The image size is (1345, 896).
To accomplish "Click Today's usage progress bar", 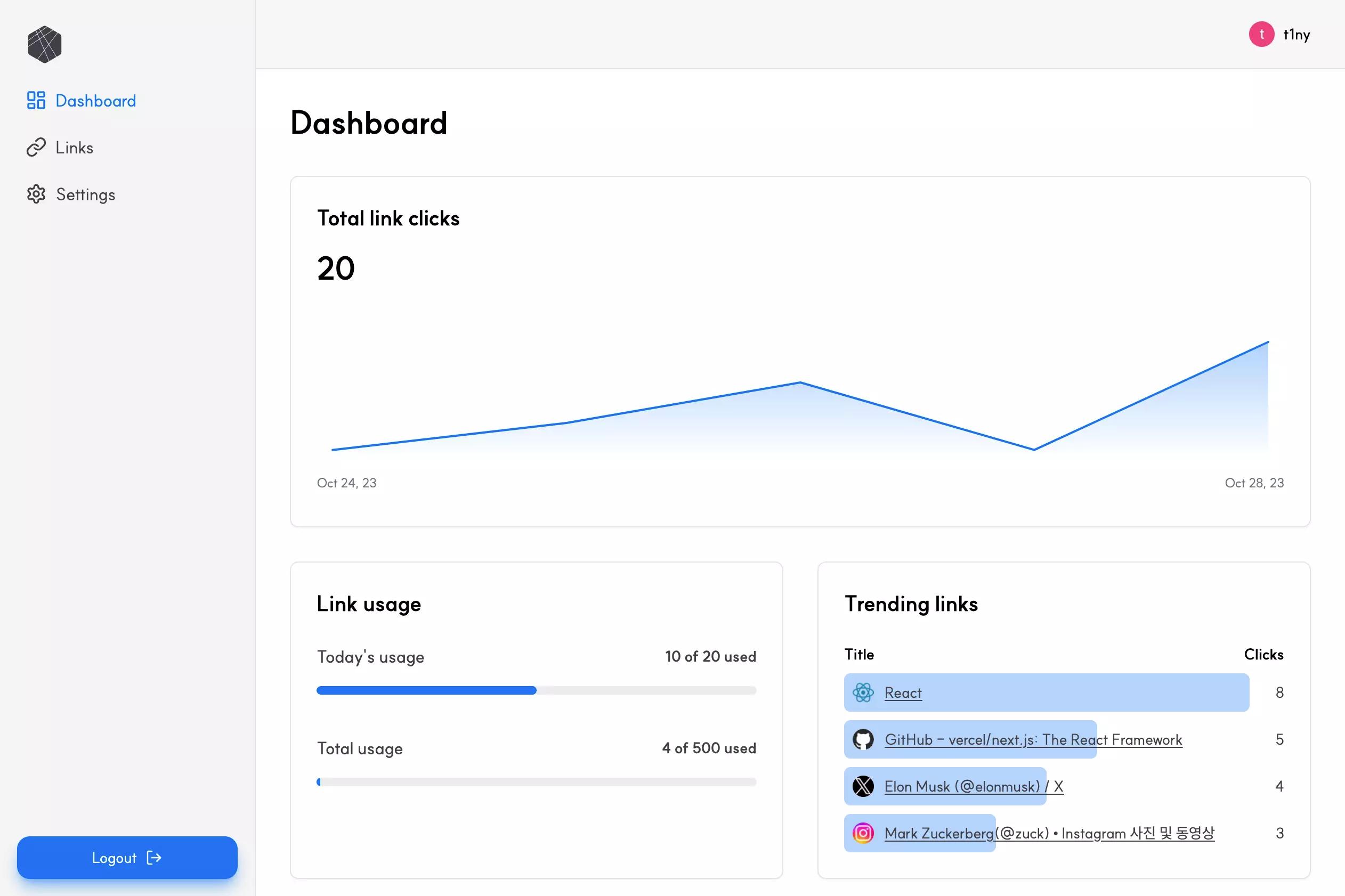I will (x=537, y=690).
